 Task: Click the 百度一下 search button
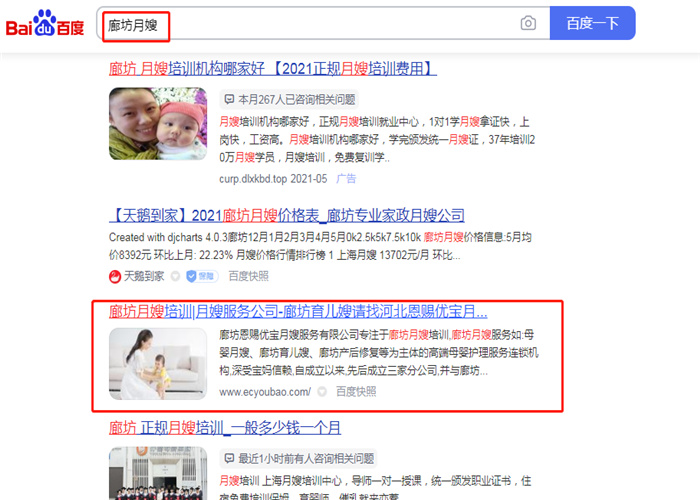592,23
